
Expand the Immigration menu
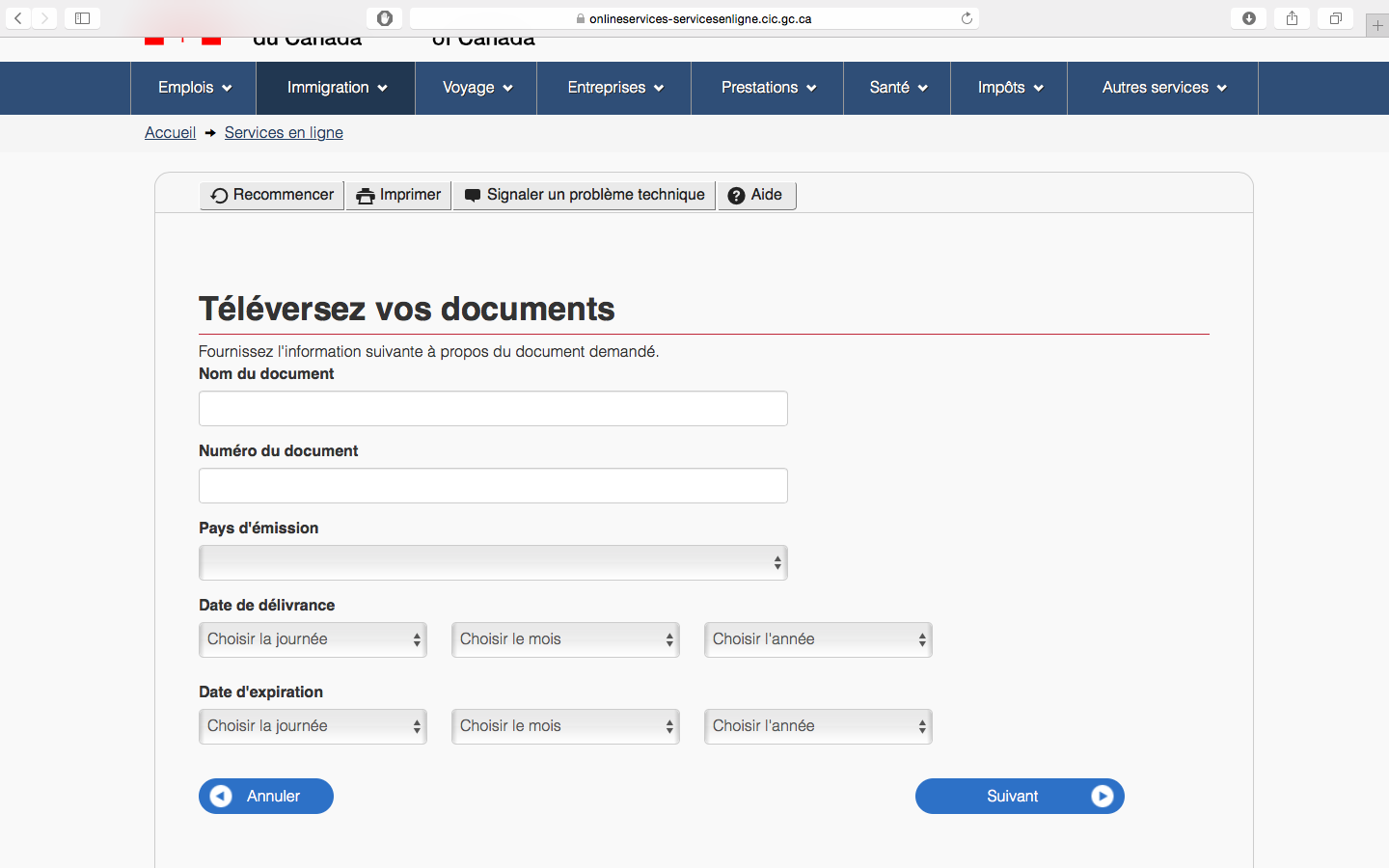click(336, 88)
